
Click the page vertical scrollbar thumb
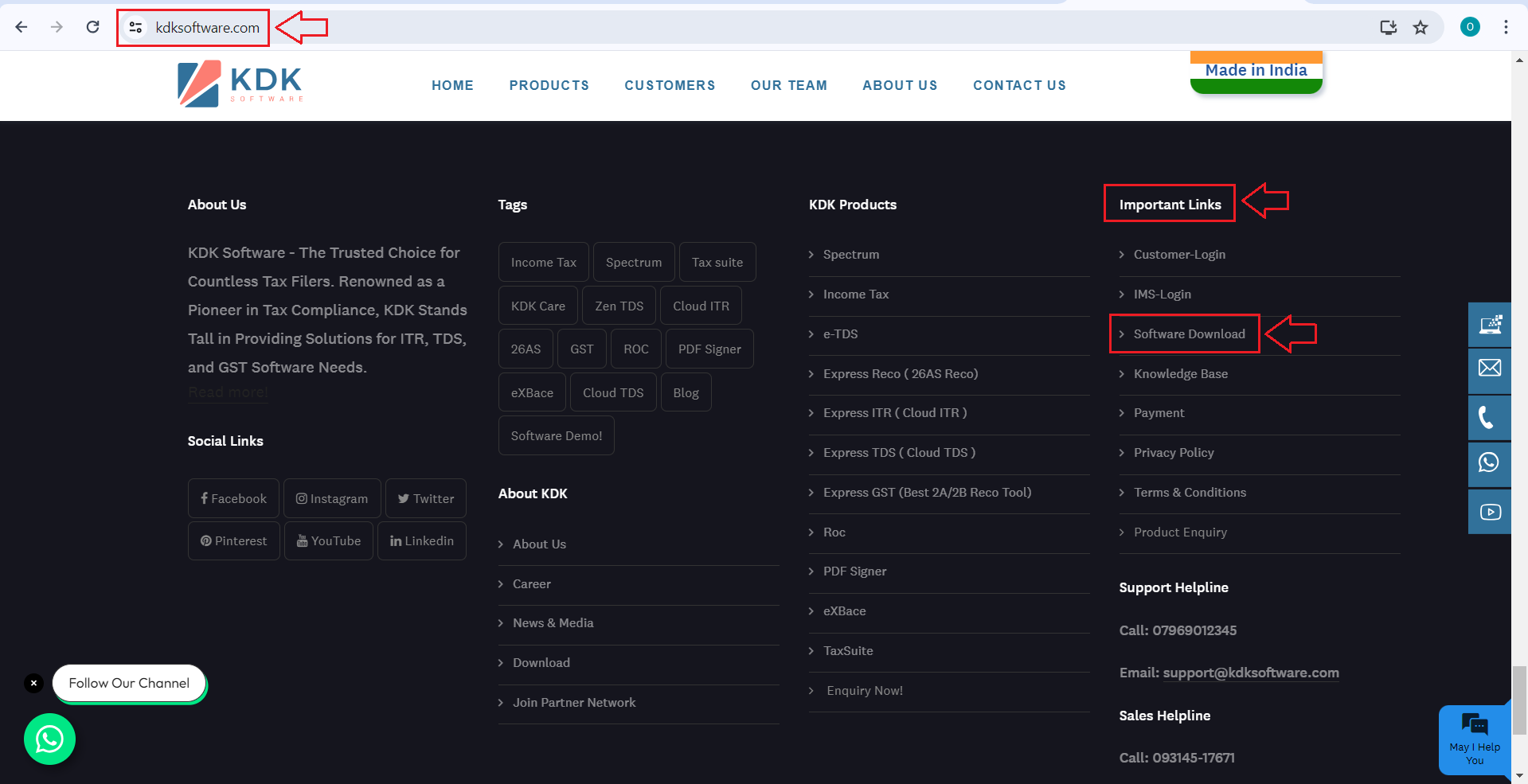(1519, 700)
